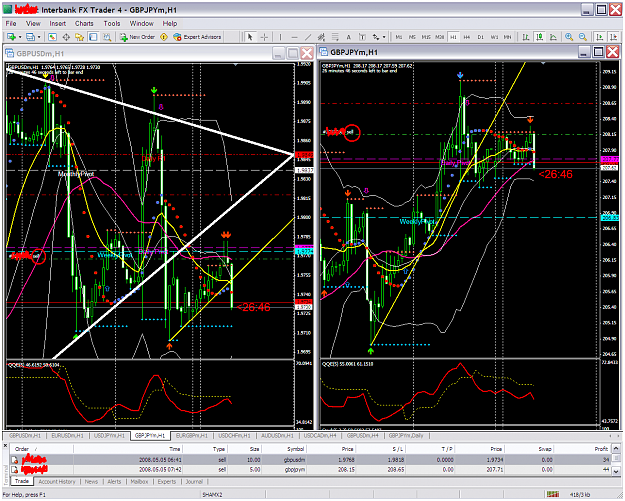Viewport: 625px width, 501px height.
Task: Toggle the Expert Advisors button
Action: click(x=197, y=37)
